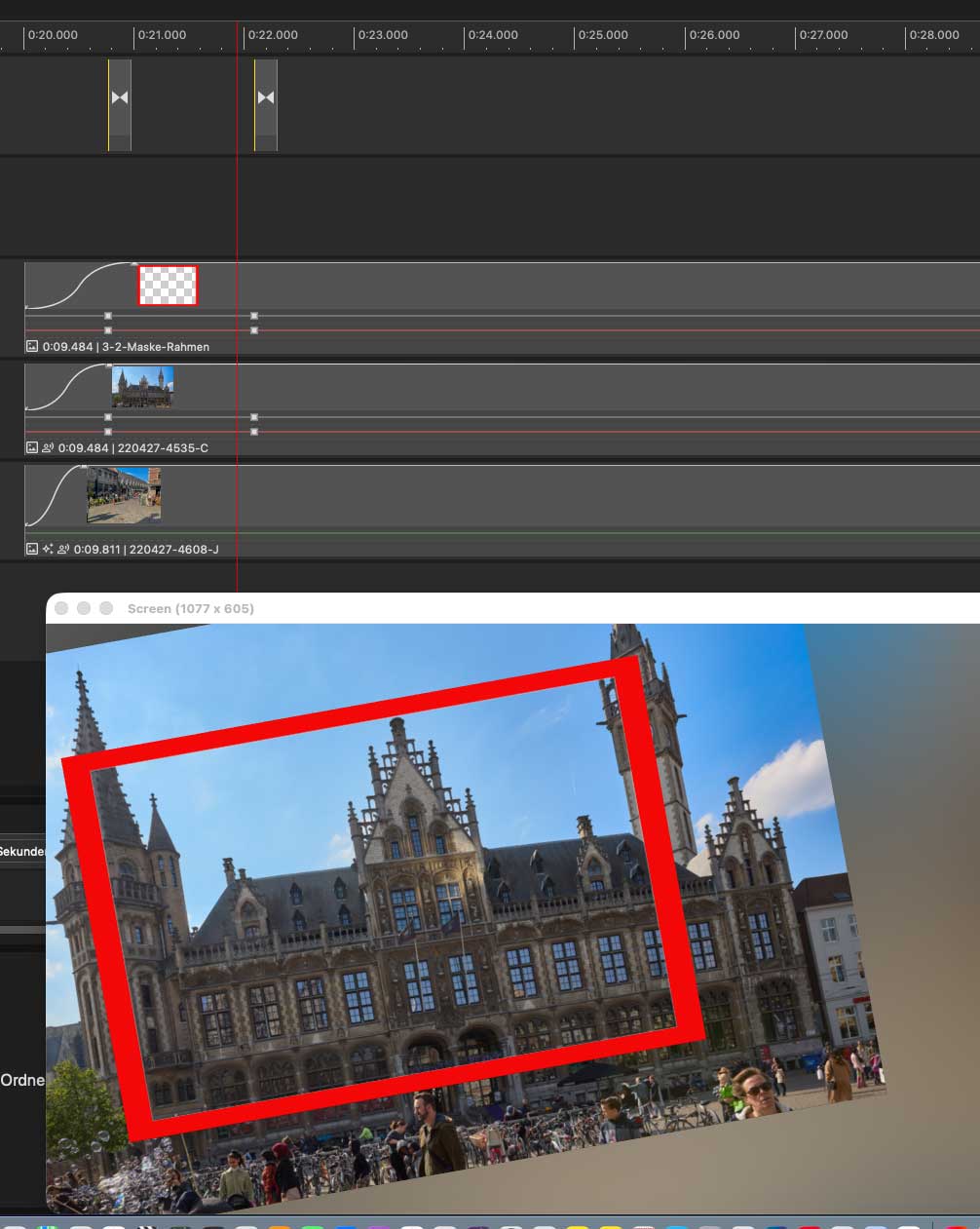This screenshot has width=980, height=1229.
Task: Click the second bowtie transition marker near 0:22
Action: (266, 97)
